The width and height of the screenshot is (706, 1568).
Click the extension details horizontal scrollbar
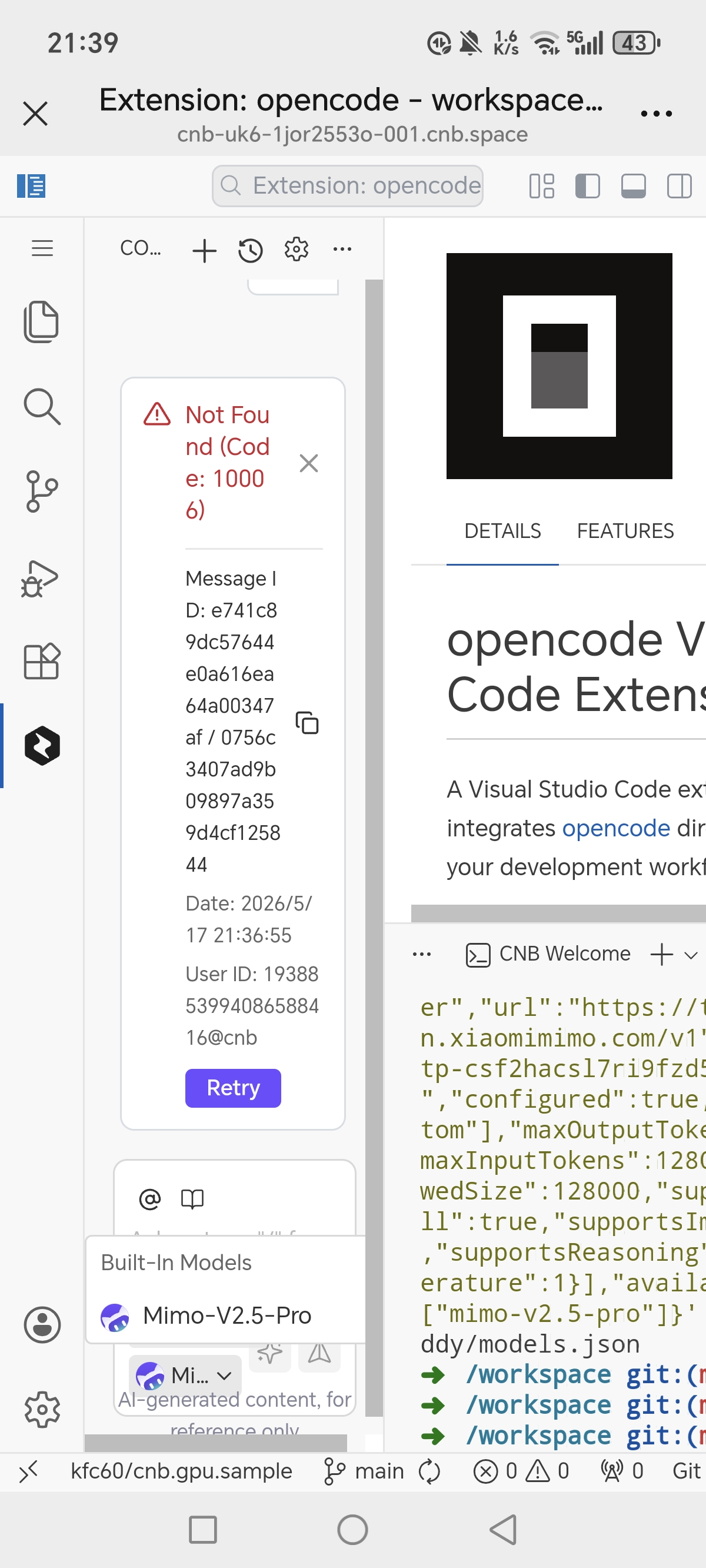point(558,913)
